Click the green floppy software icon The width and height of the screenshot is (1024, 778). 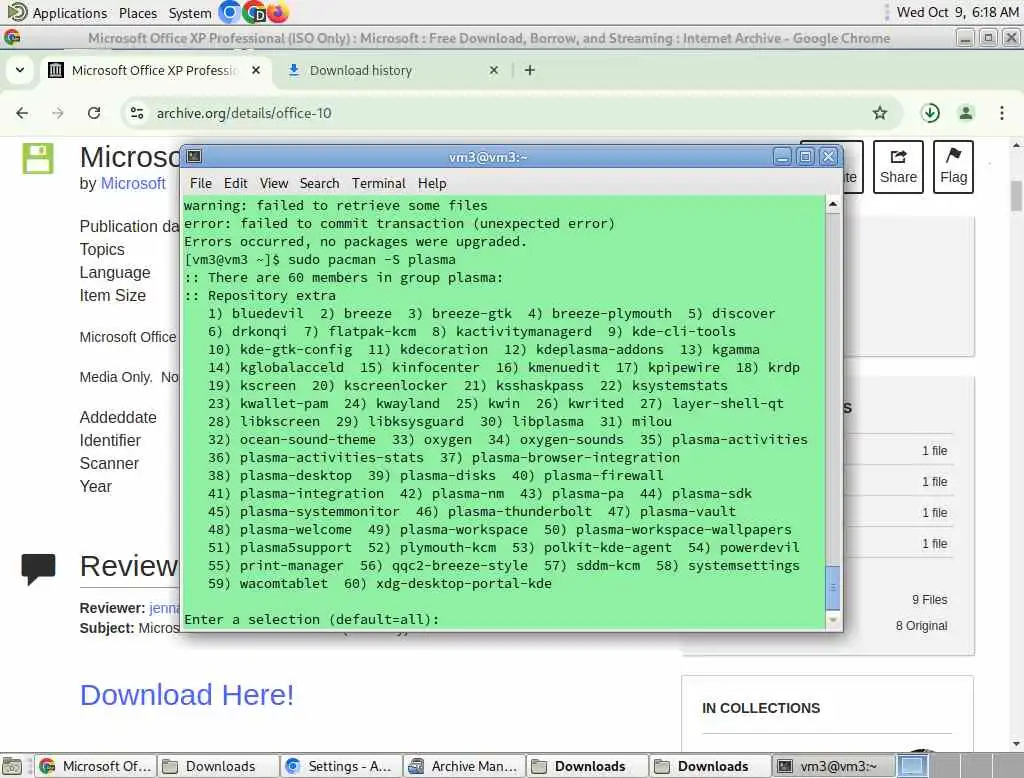38,159
